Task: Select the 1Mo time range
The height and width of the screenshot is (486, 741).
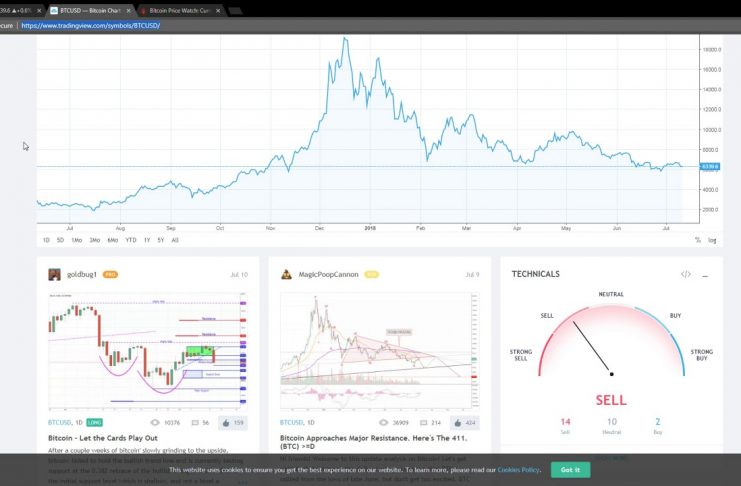Action: [x=77, y=240]
